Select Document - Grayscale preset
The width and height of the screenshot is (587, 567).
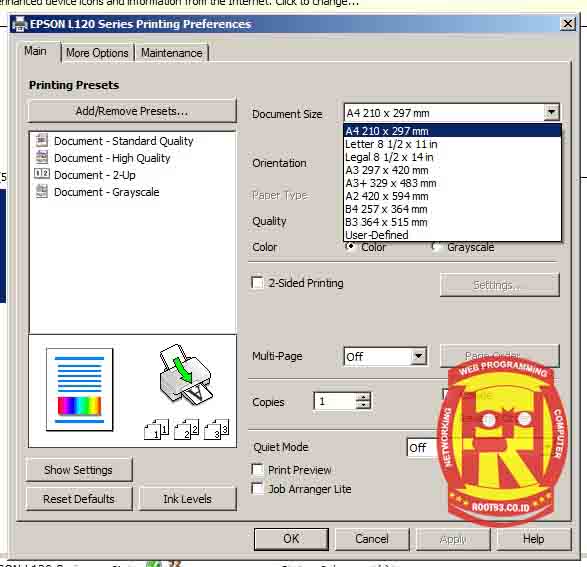click(x=107, y=192)
